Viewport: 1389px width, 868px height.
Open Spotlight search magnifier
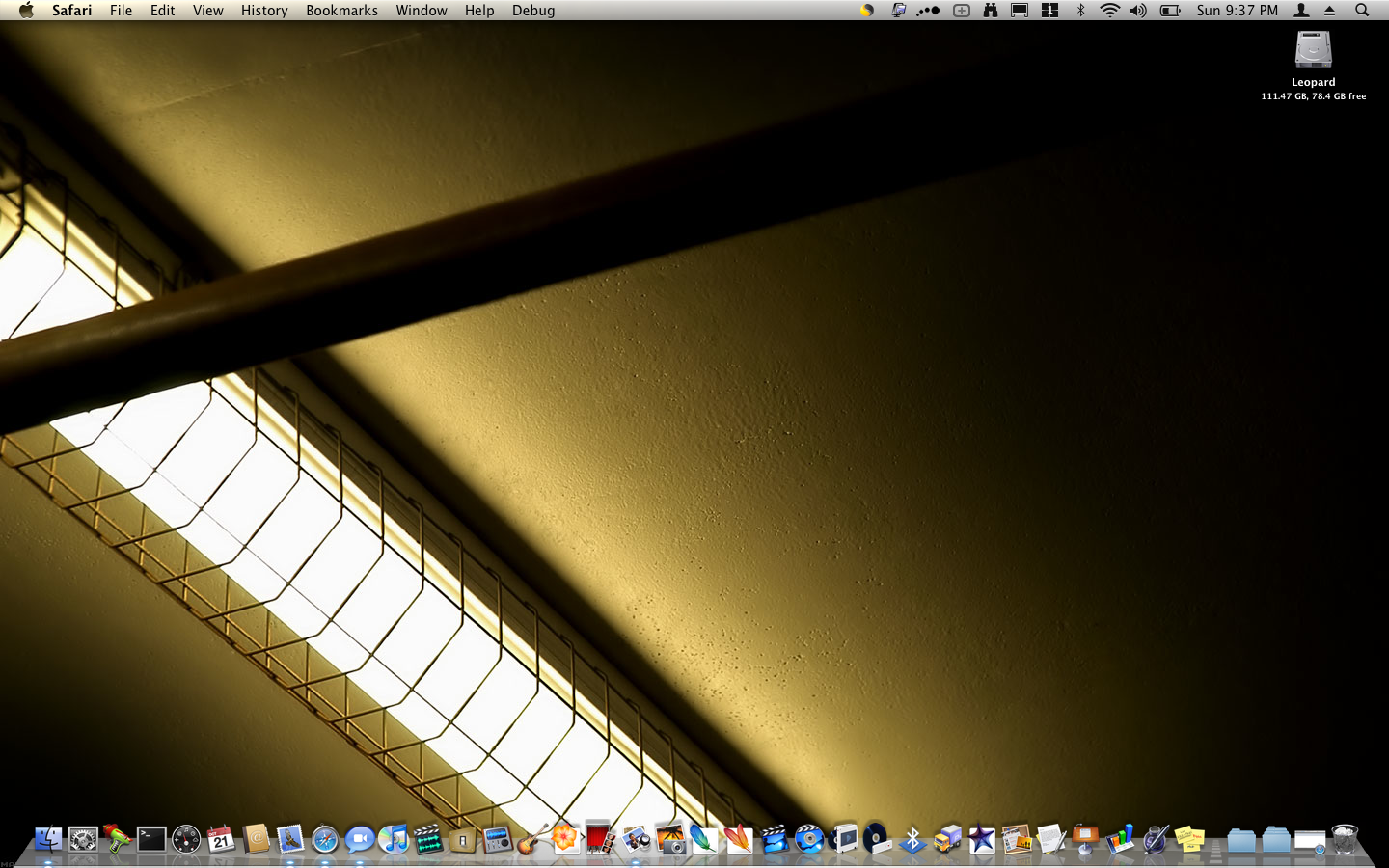[1362, 11]
